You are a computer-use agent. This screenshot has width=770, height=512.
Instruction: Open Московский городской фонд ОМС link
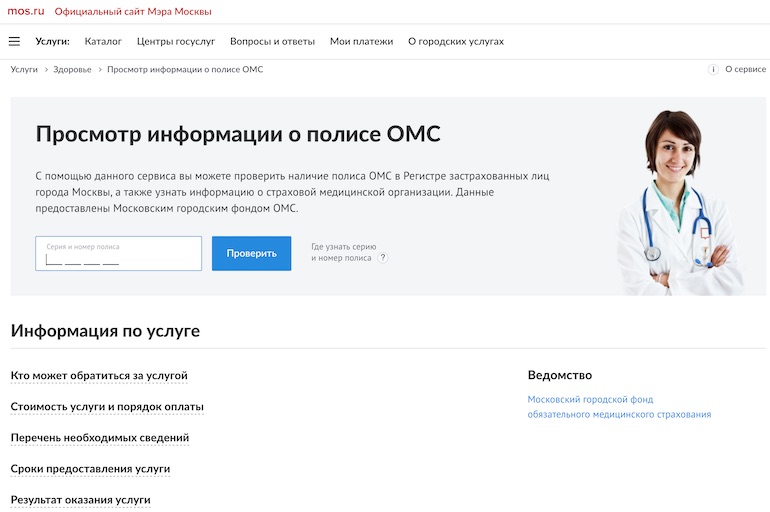tap(619, 407)
